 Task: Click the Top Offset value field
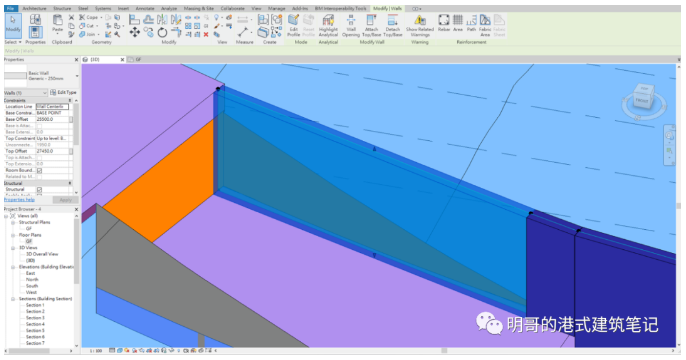52,151
